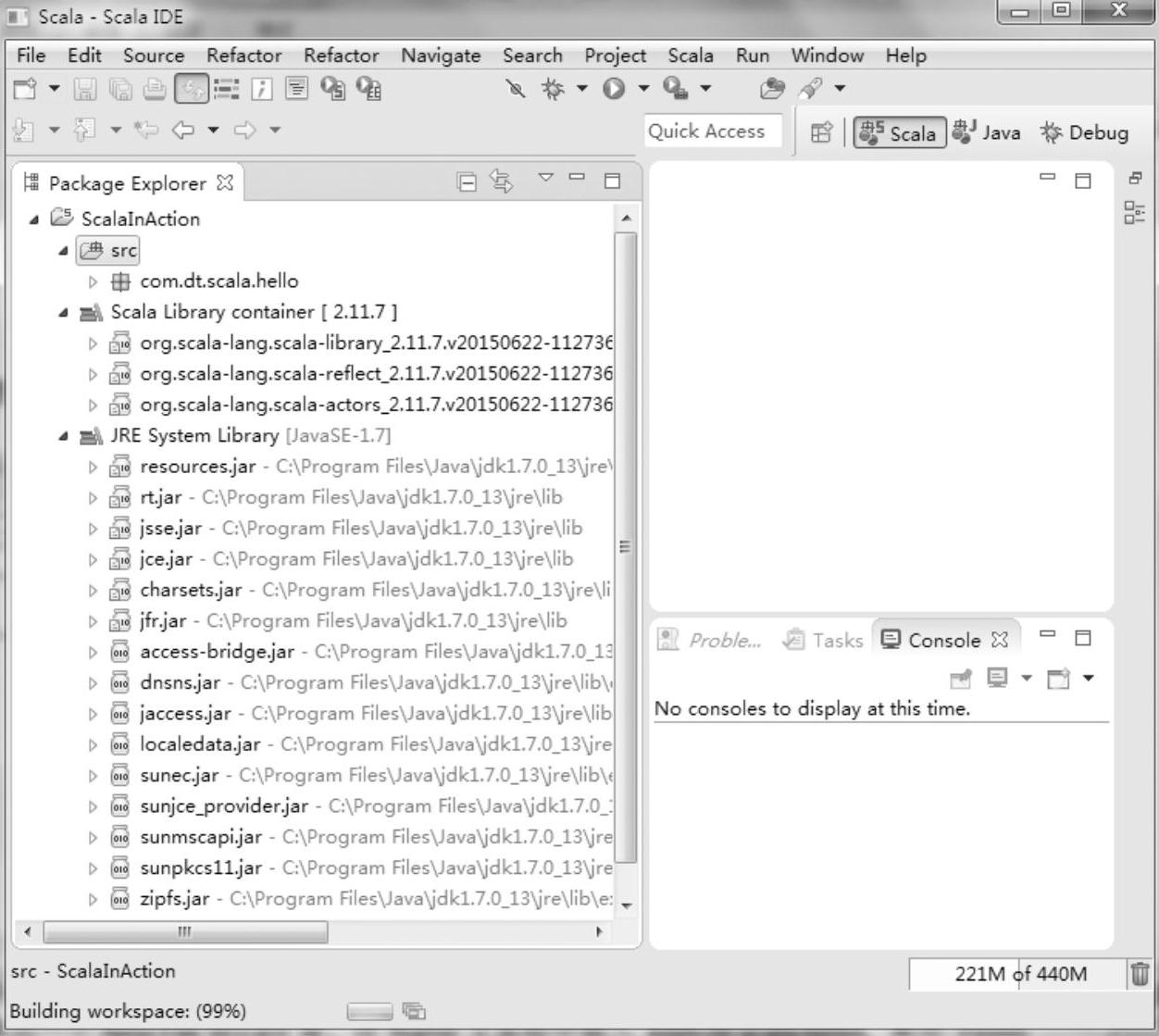Screen dimensions: 1159x1036
Task: Open the File menu
Action: (x=31, y=56)
